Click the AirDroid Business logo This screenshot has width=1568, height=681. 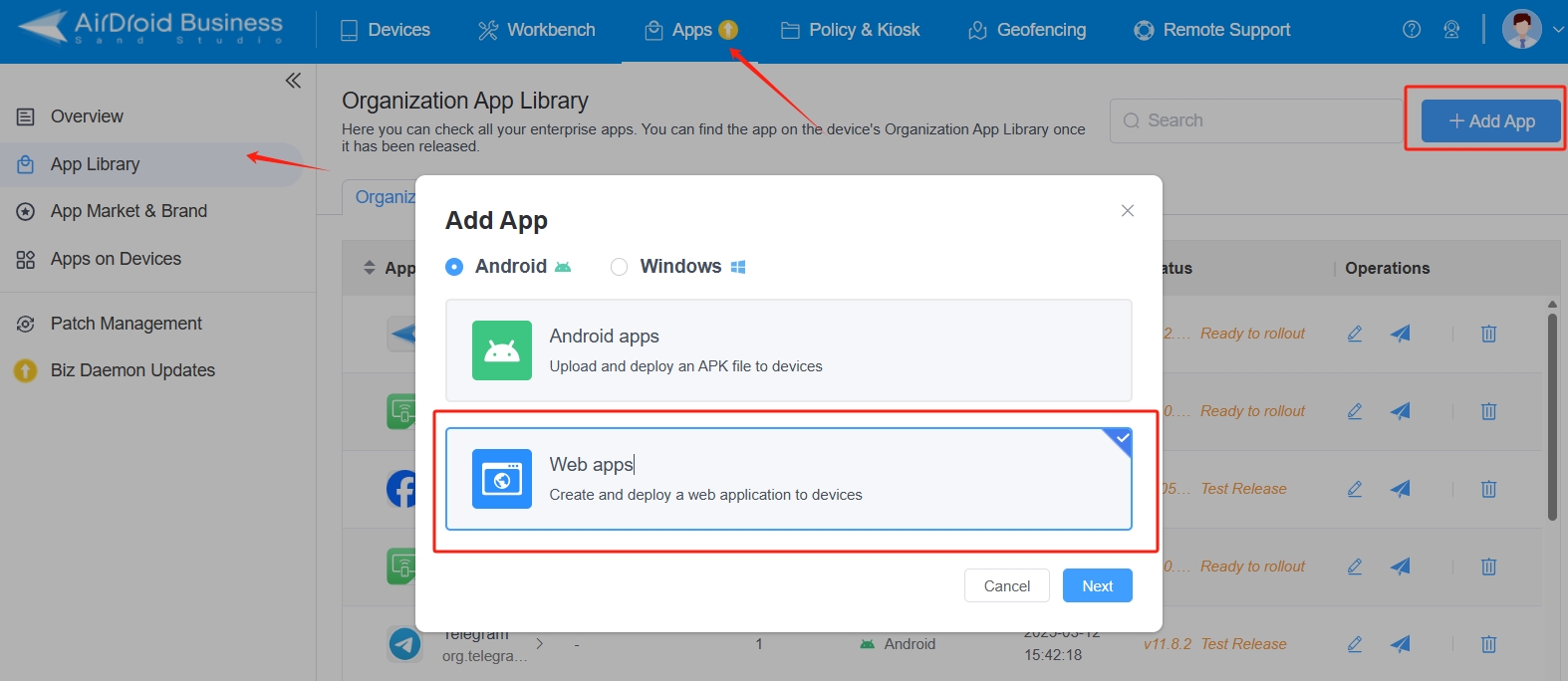click(151, 28)
